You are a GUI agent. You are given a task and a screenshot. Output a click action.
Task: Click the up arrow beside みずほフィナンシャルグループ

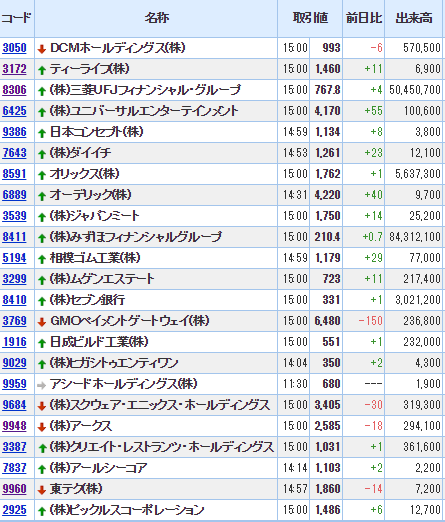pos(42,238)
